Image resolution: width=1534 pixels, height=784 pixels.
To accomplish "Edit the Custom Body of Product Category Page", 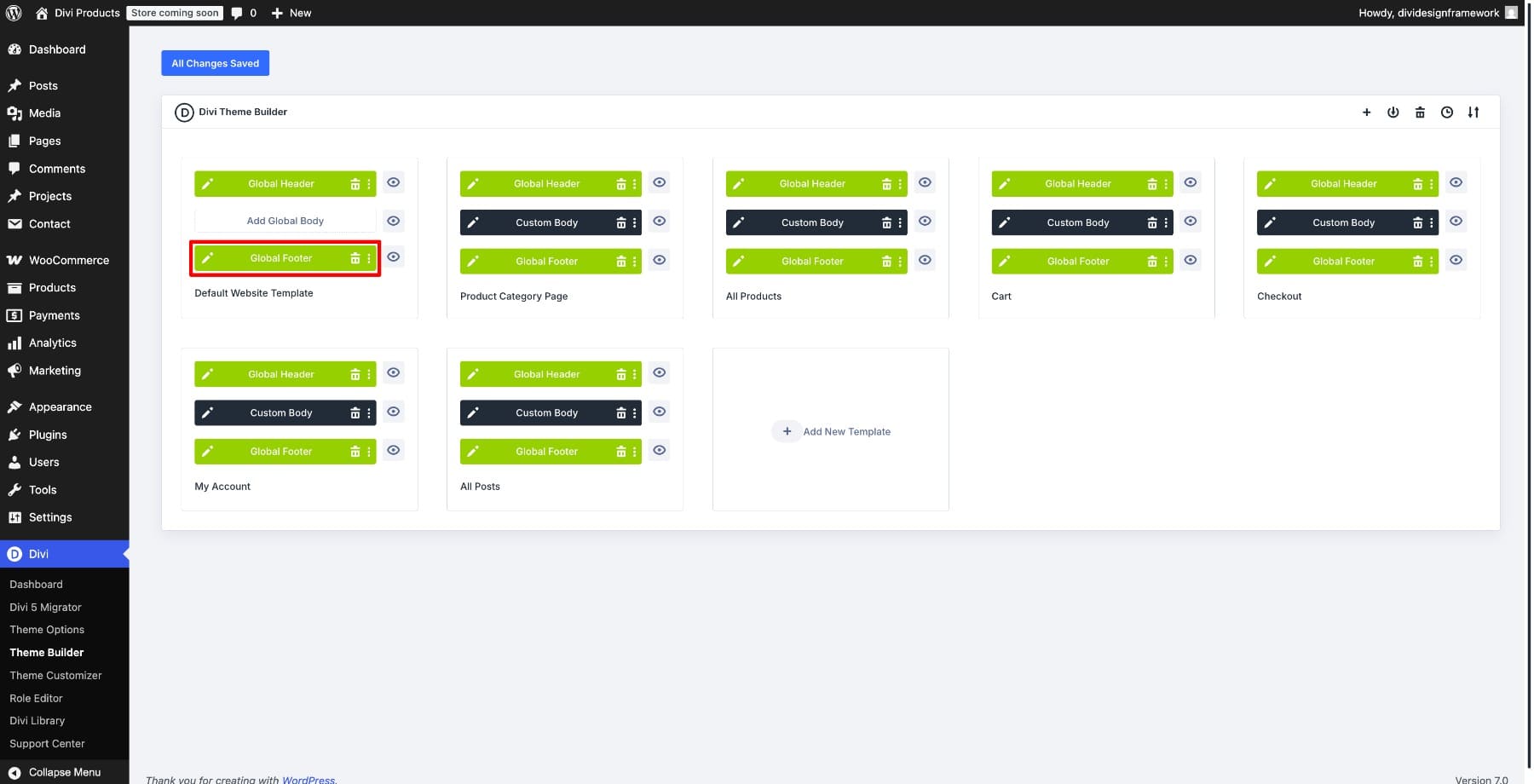I will click(473, 222).
